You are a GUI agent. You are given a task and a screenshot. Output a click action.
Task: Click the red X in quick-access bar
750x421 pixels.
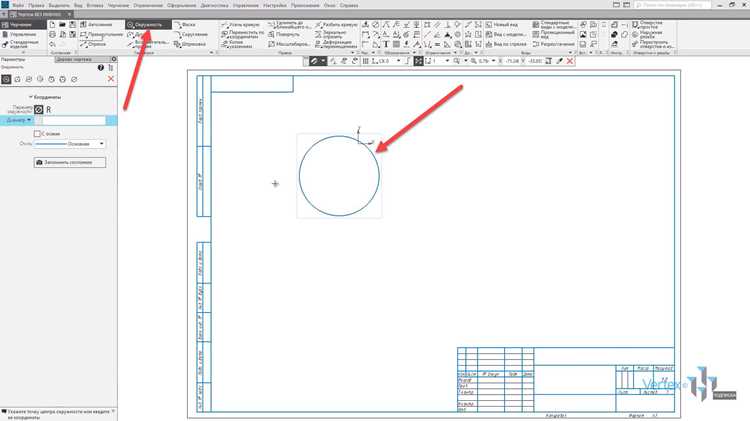click(x=570, y=61)
